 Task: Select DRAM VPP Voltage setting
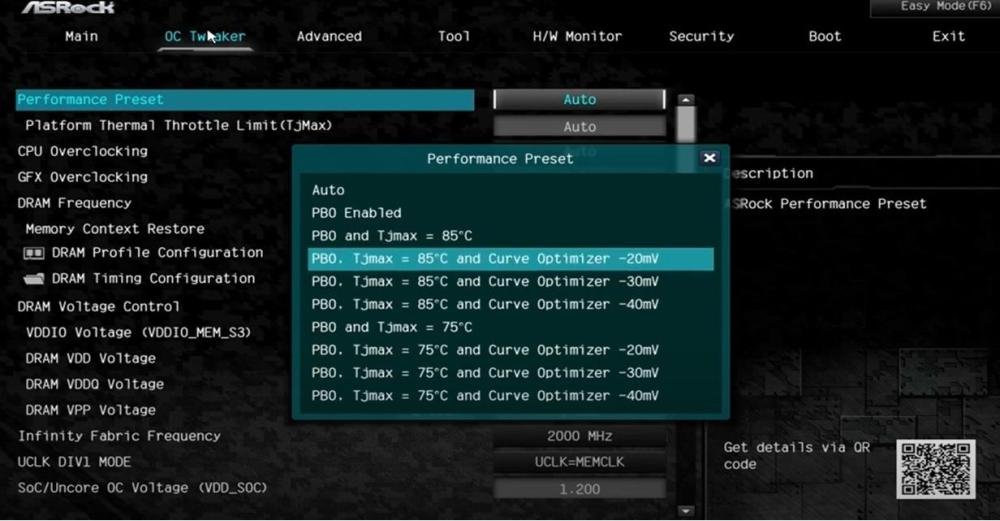[90, 410]
